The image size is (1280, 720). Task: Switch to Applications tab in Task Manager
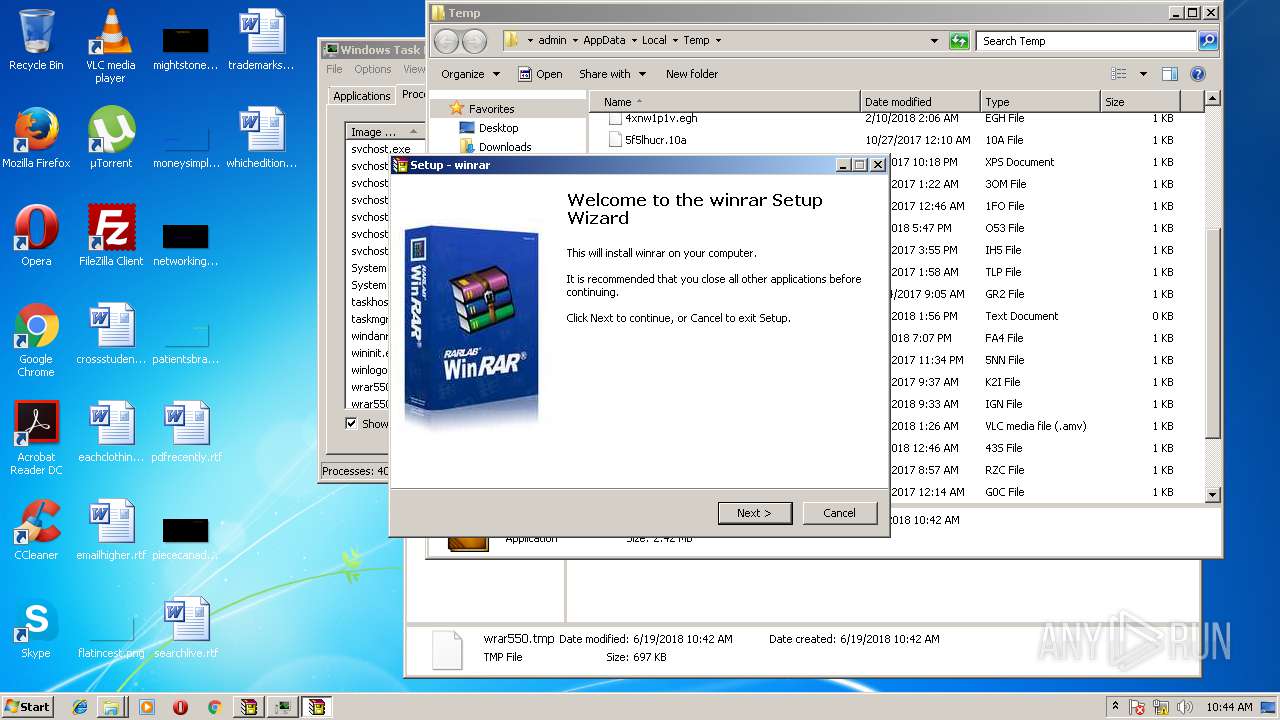coord(361,96)
